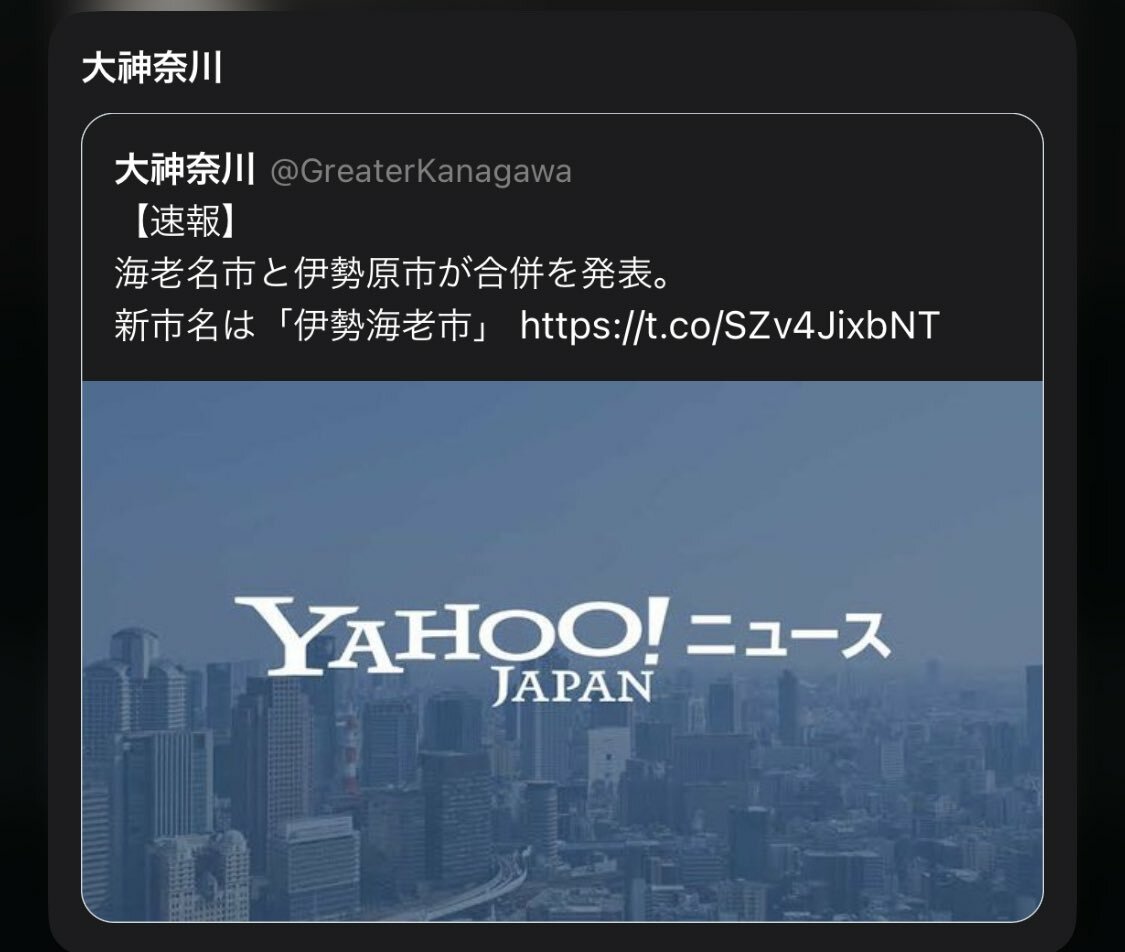Image resolution: width=1125 pixels, height=952 pixels.
Task: Click the YAHOO! logo in the preview
Action: click(x=452, y=635)
